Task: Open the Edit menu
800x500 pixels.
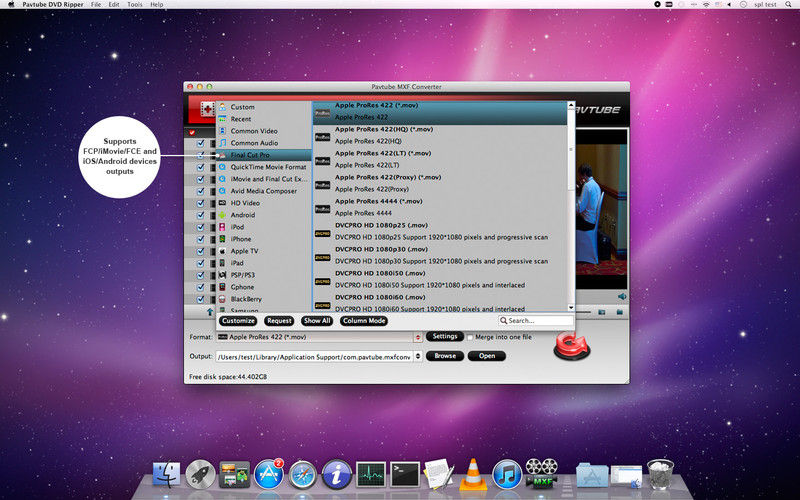Action: (x=114, y=4)
